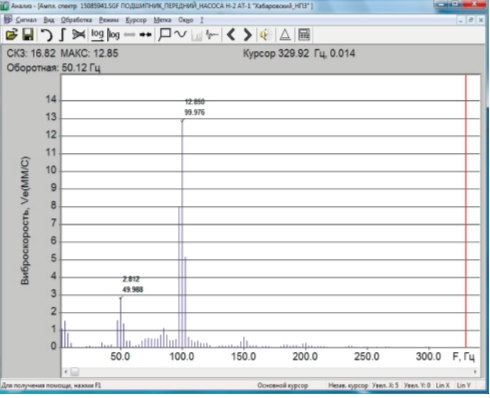Click the compress arrows pointing inward icon

click(145, 35)
